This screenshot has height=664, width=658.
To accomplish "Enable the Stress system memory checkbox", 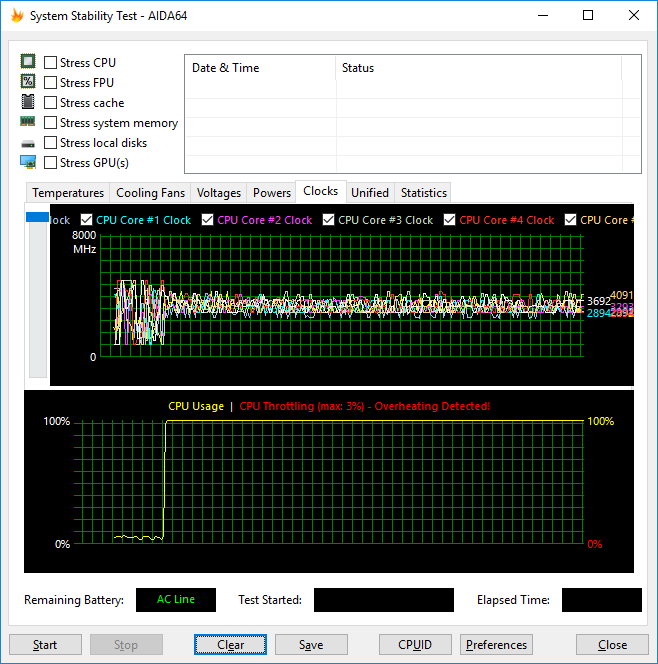I will pos(51,123).
